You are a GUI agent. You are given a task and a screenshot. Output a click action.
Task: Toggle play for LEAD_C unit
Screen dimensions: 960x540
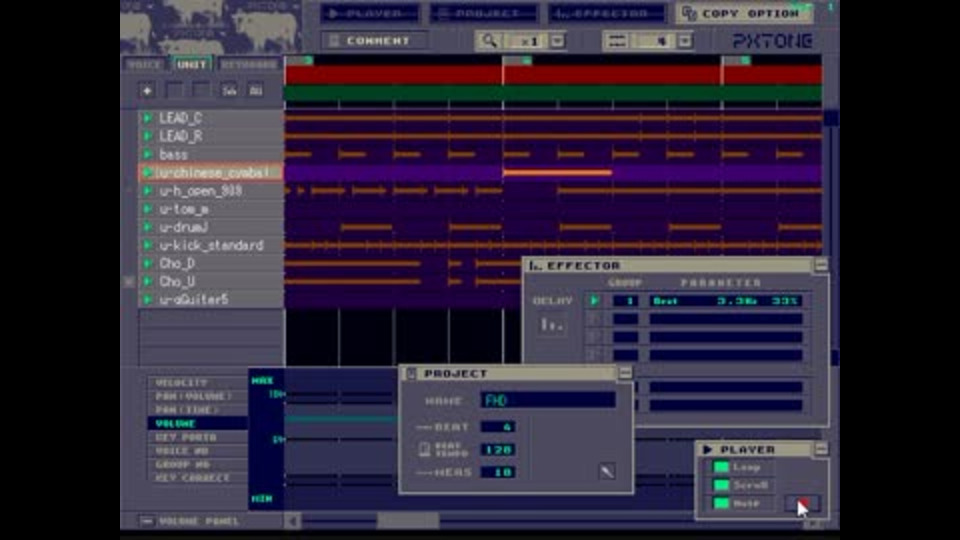(x=148, y=118)
